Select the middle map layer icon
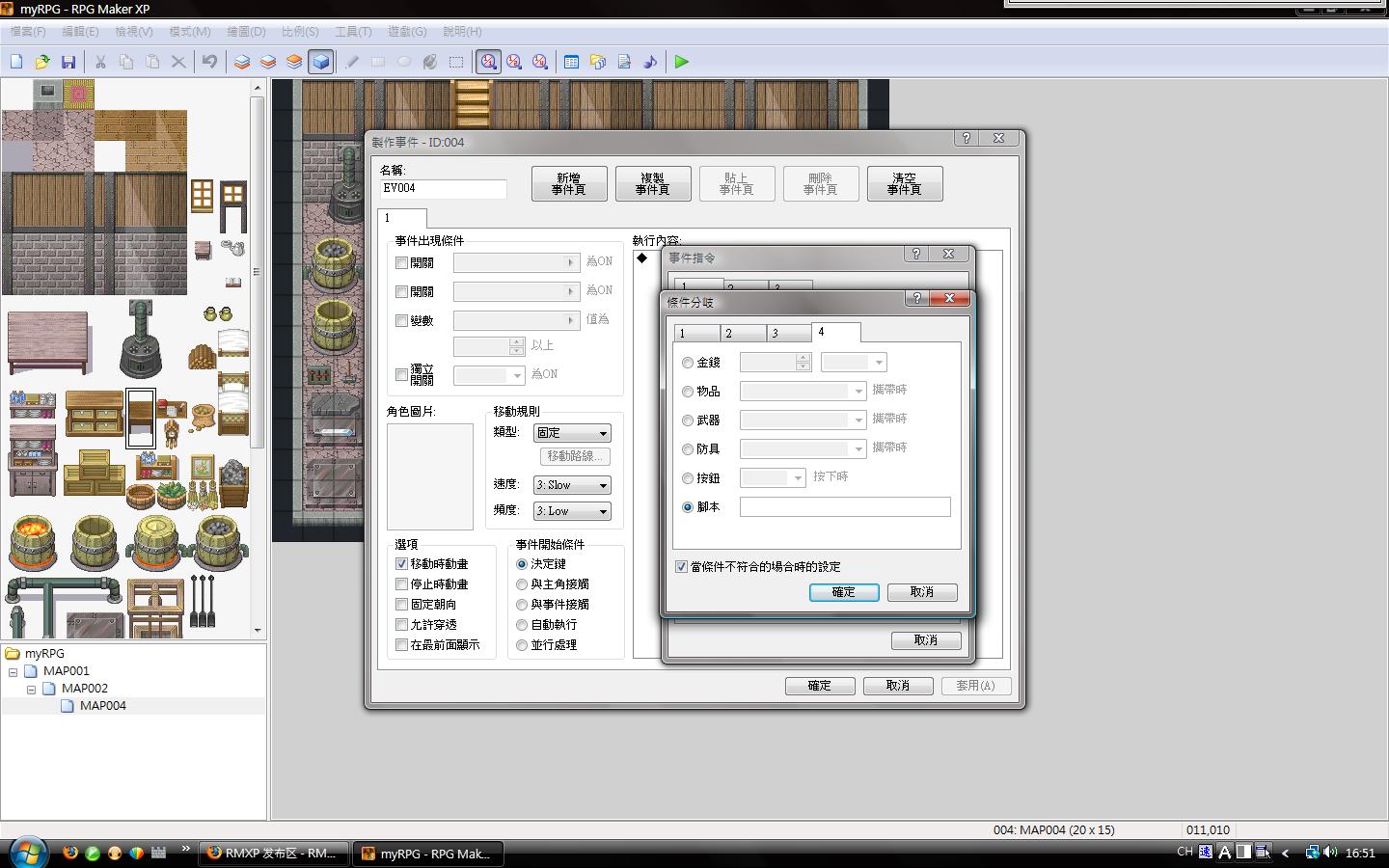1389x868 pixels. 268,62
